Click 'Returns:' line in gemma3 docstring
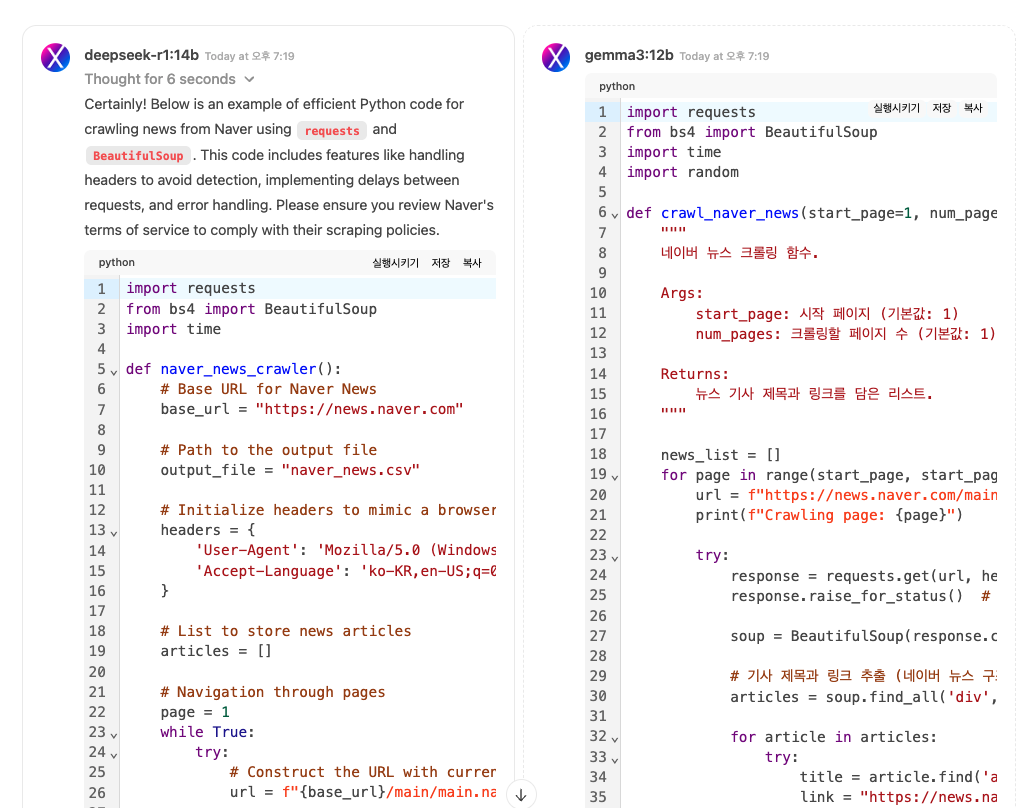The width and height of the screenshot is (1035, 808). click(695, 374)
